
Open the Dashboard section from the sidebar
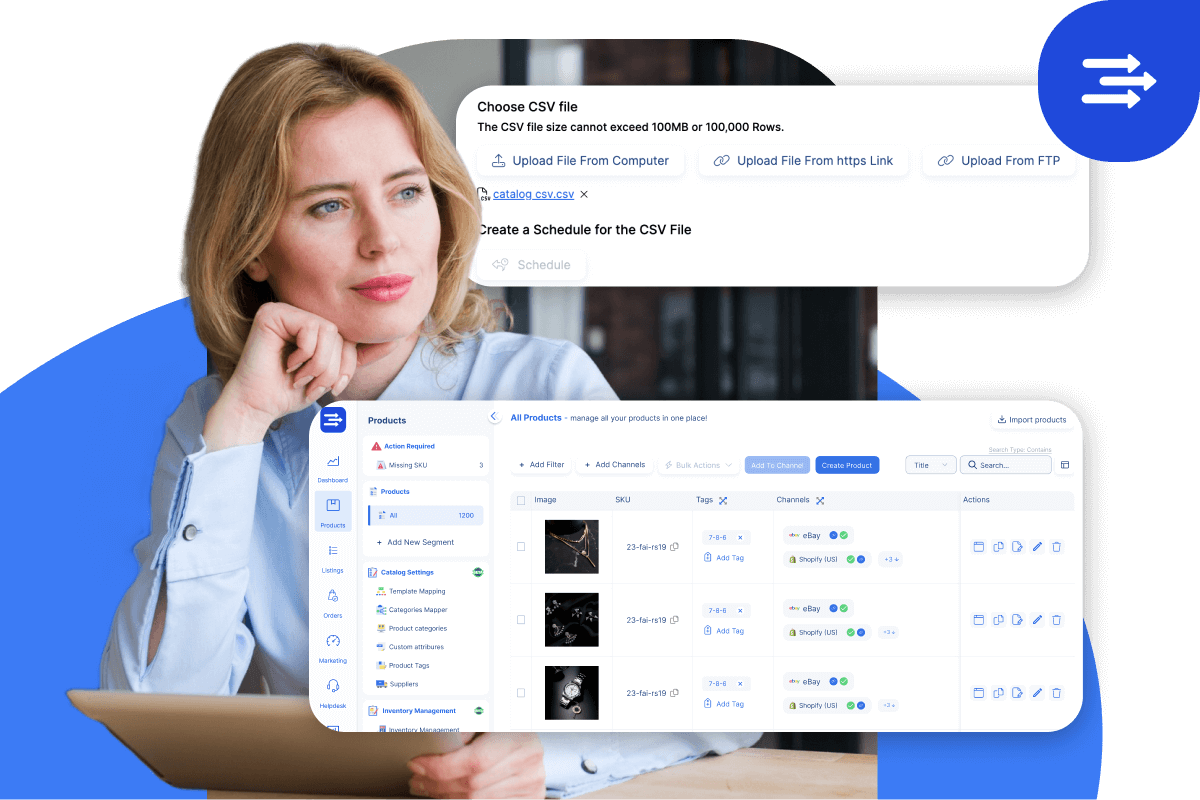332,466
